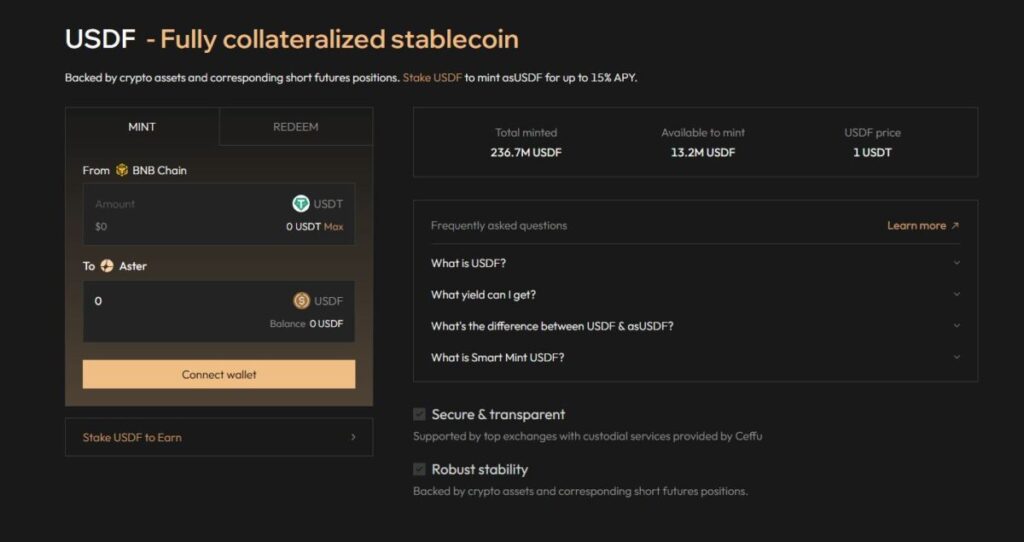The height and width of the screenshot is (542, 1024).
Task: Click the USDT Amount input field
Action: [180, 204]
